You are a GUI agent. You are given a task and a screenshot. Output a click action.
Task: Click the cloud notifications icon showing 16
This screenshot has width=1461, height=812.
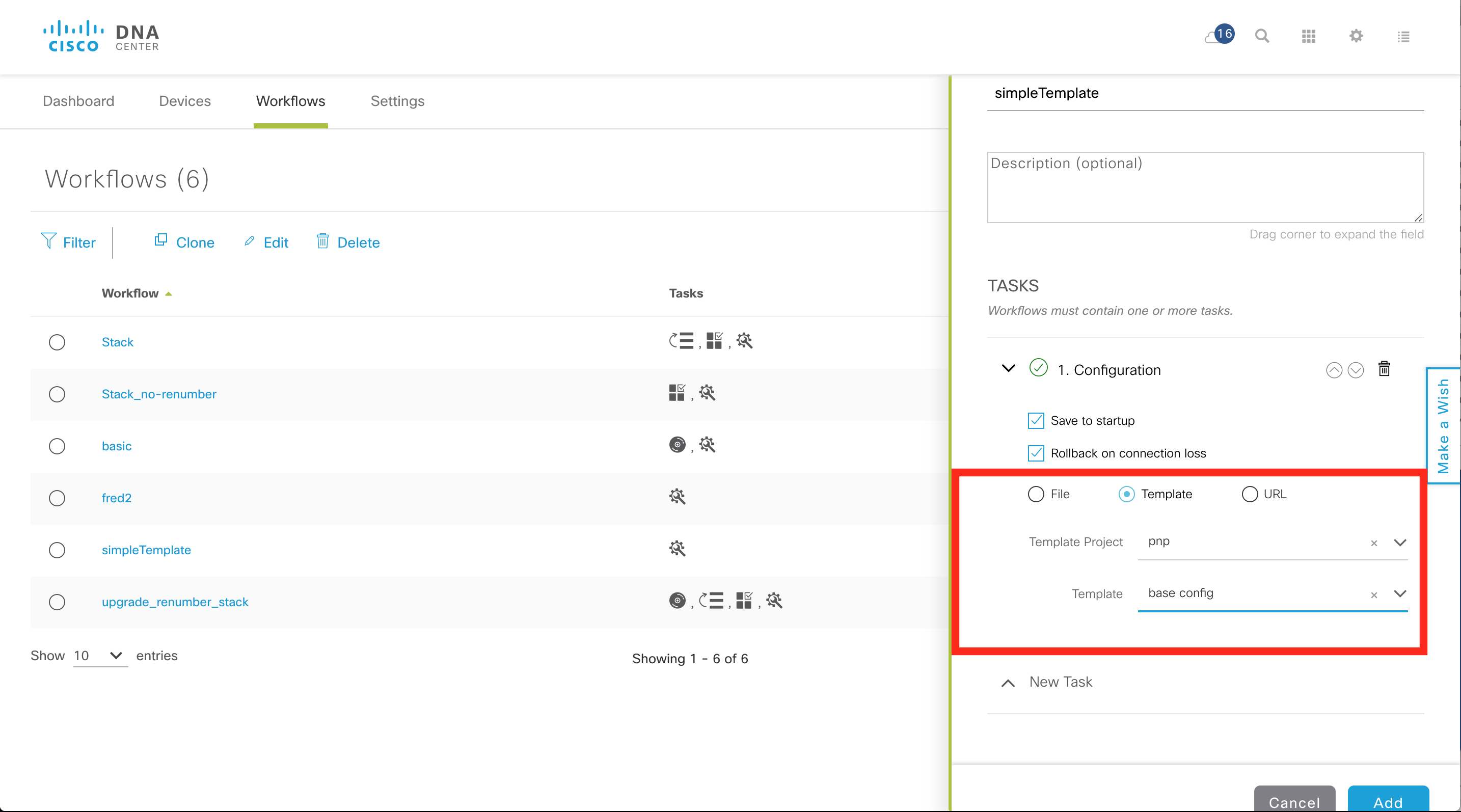click(1220, 35)
